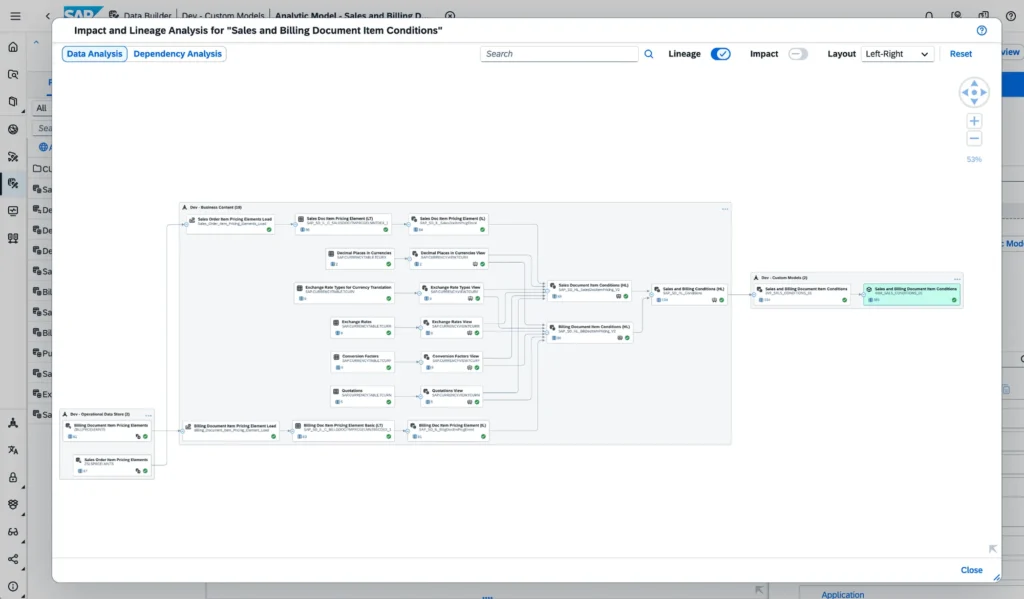Collapse predecessors of highlighted analytic model node

pos(861,295)
